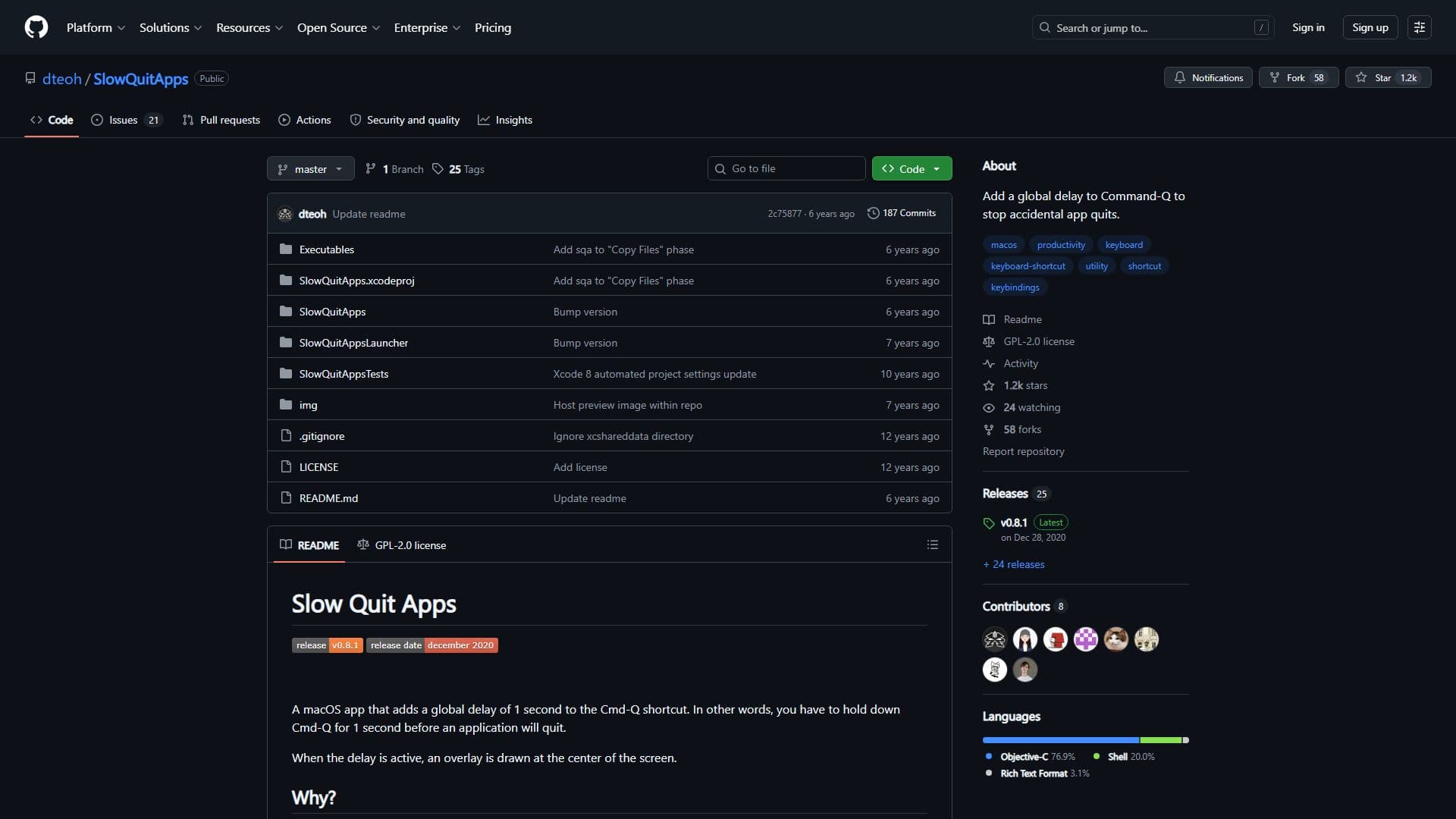1456x819 pixels.
Task: Click the macos topic tag
Action: (1003, 245)
